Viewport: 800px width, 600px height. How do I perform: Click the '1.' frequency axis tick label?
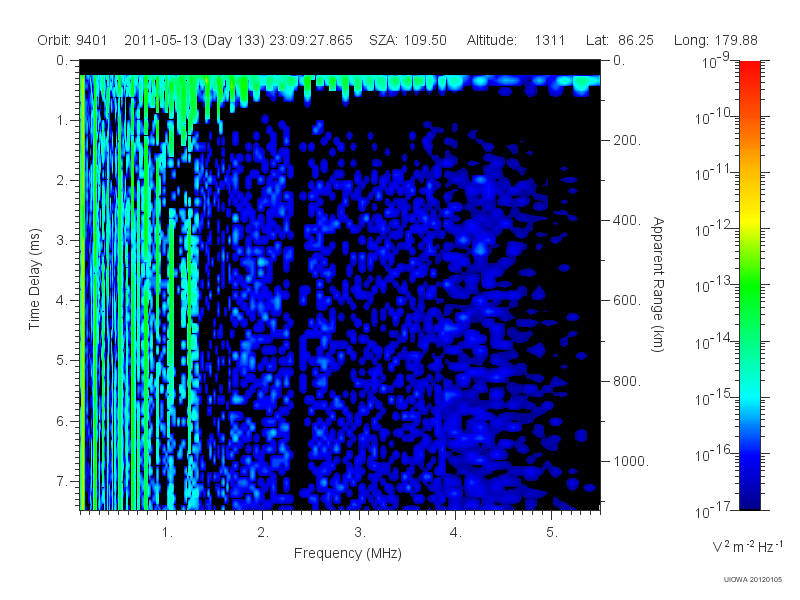167,533
